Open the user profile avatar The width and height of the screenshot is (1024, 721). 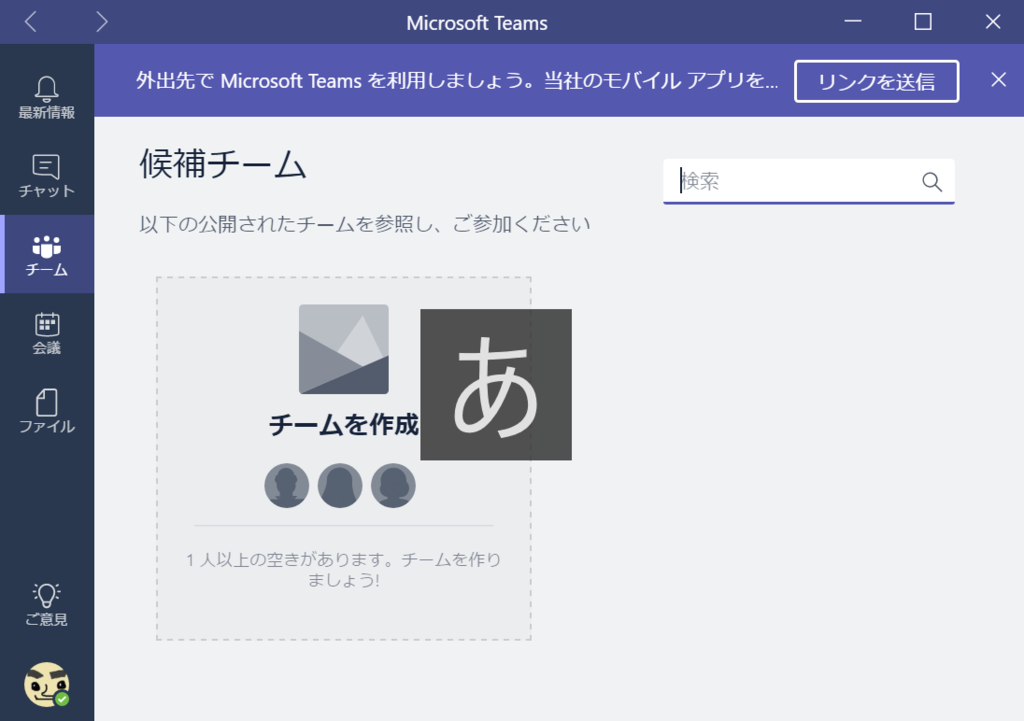point(46,684)
